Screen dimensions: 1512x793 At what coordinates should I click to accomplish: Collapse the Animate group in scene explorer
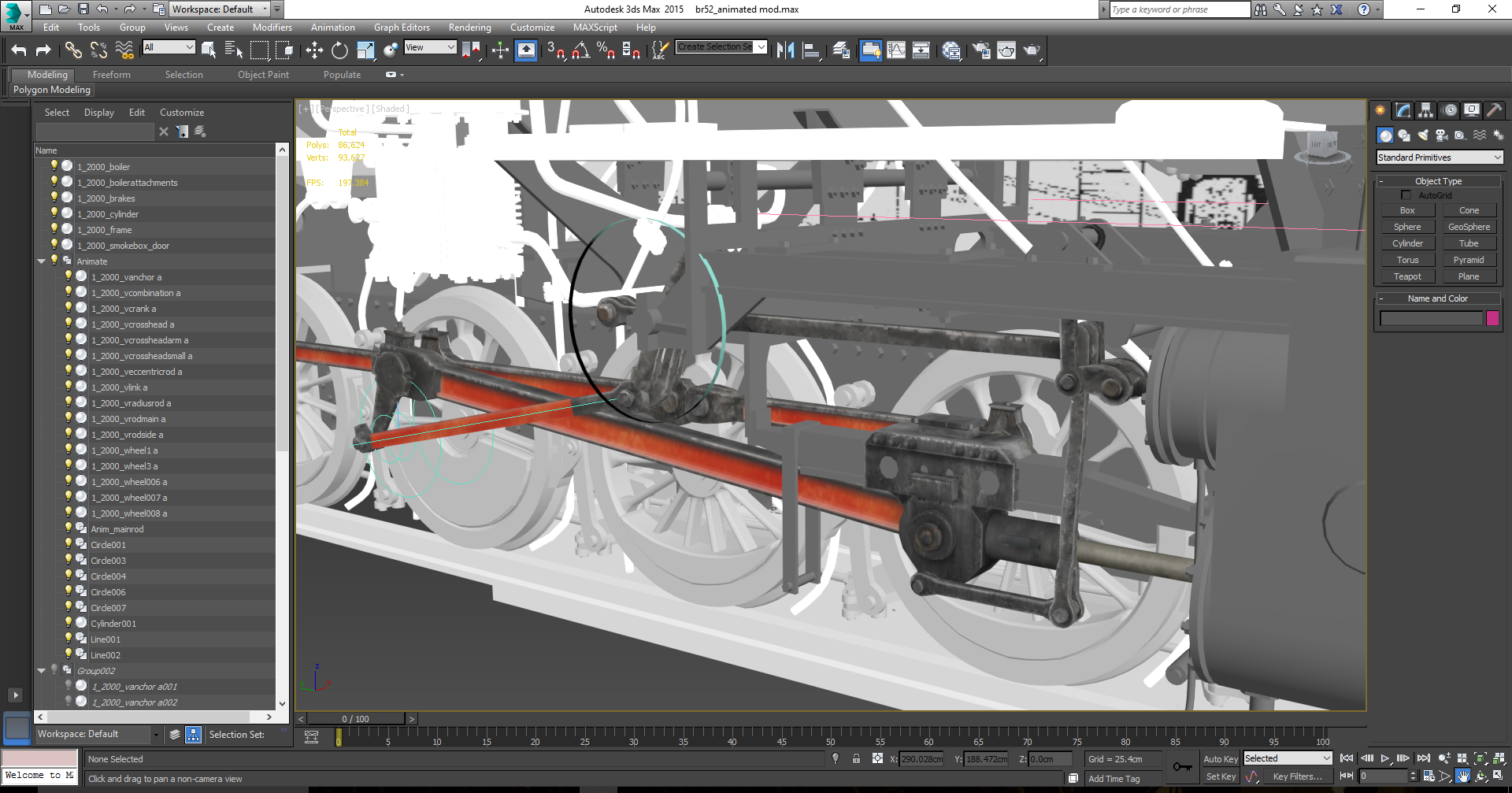coord(41,261)
